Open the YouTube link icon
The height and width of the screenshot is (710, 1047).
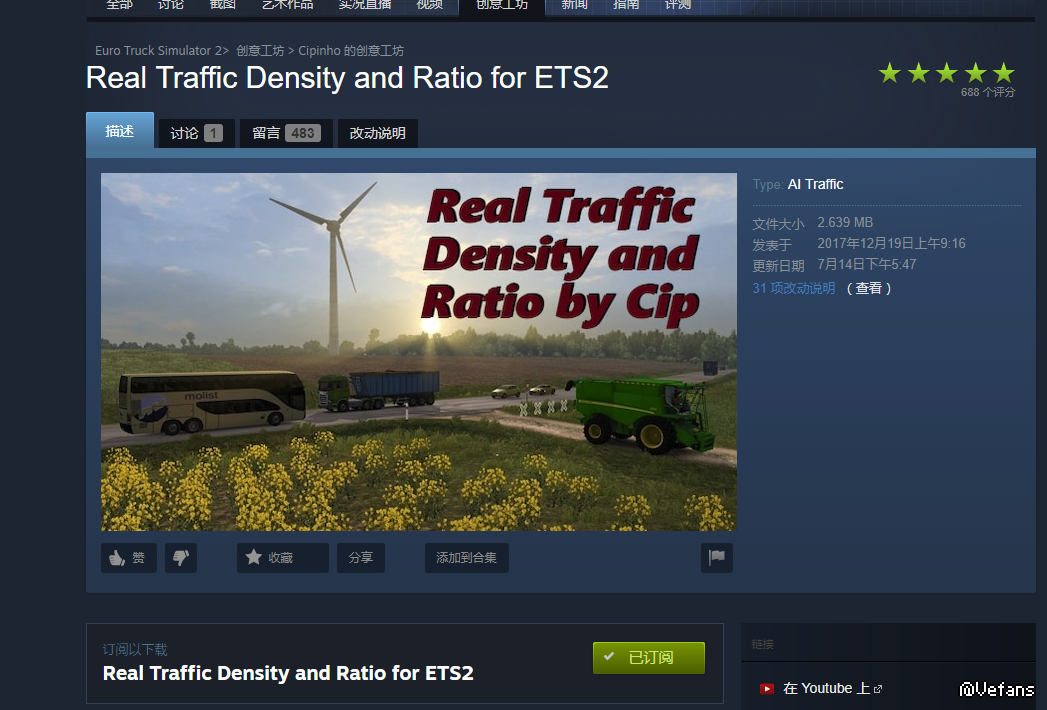tap(767, 689)
